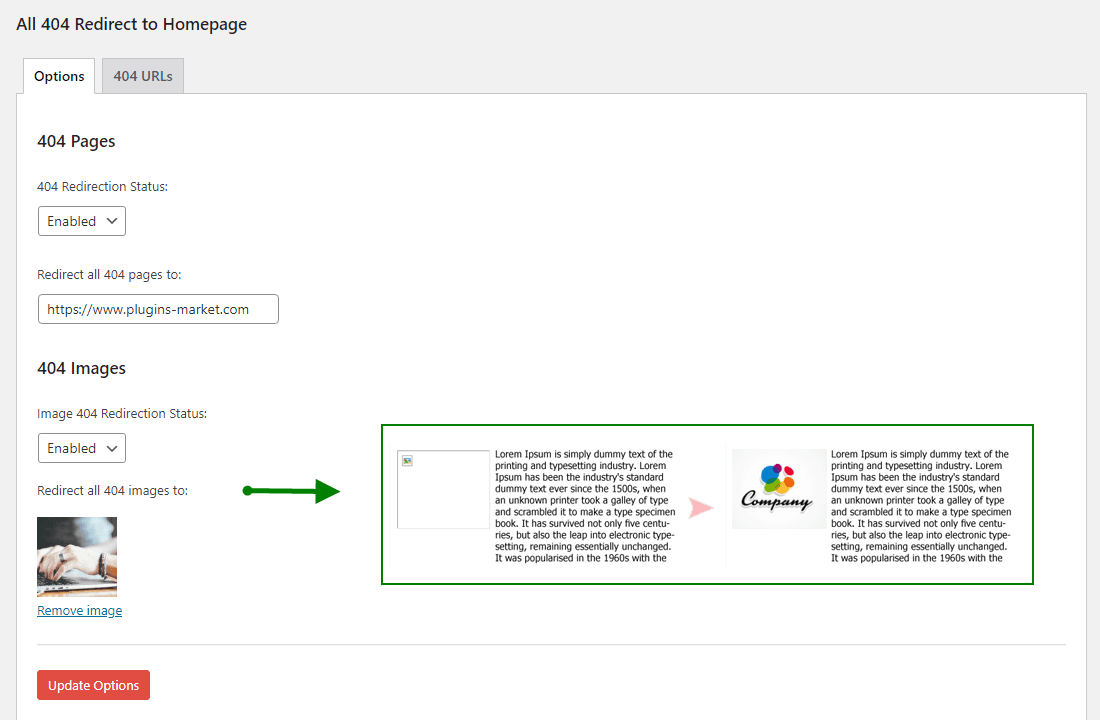Open the Image 404 Redirection Status dropdown
The width and height of the screenshot is (1100, 720).
81,448
